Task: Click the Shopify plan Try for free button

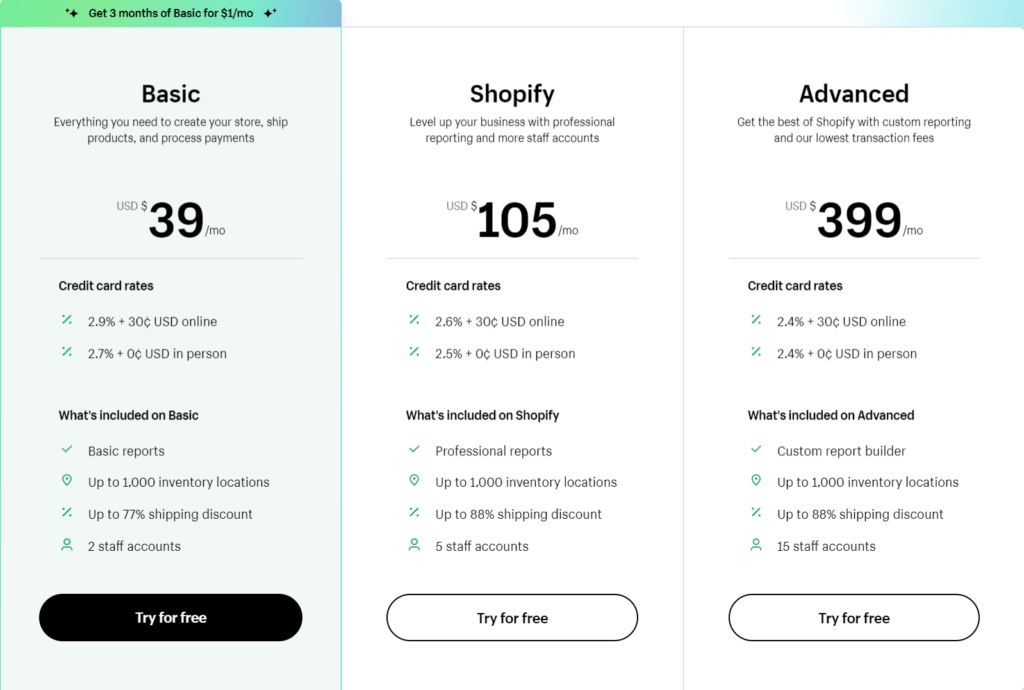Action: click(512, 618)
